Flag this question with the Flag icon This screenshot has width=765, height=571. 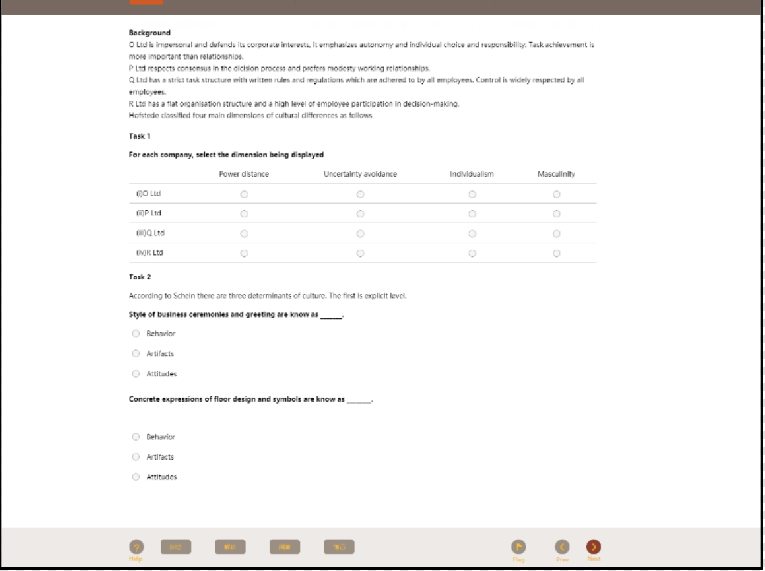(518, 546)
